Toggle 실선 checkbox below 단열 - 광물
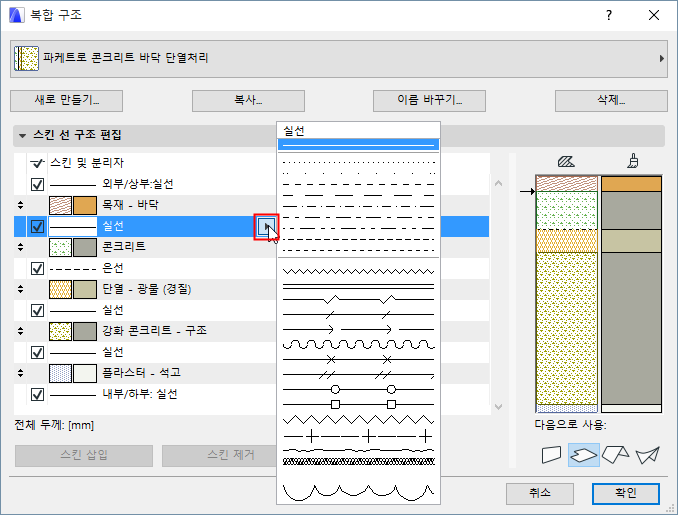Viewport: 678px width, 515px height. coord(38,310)
